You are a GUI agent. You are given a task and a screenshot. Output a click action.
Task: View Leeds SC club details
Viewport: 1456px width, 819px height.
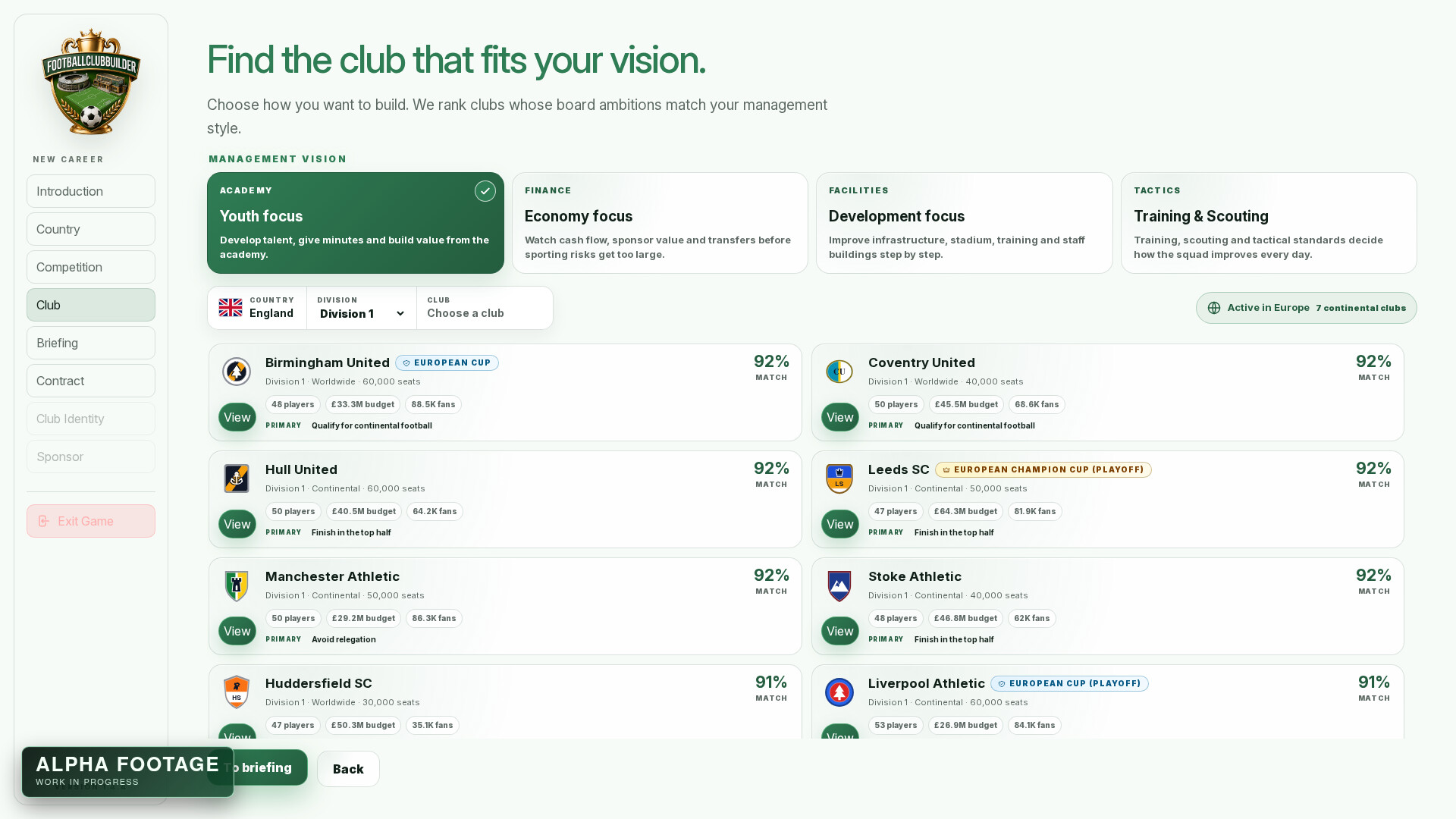click(840, 524)
